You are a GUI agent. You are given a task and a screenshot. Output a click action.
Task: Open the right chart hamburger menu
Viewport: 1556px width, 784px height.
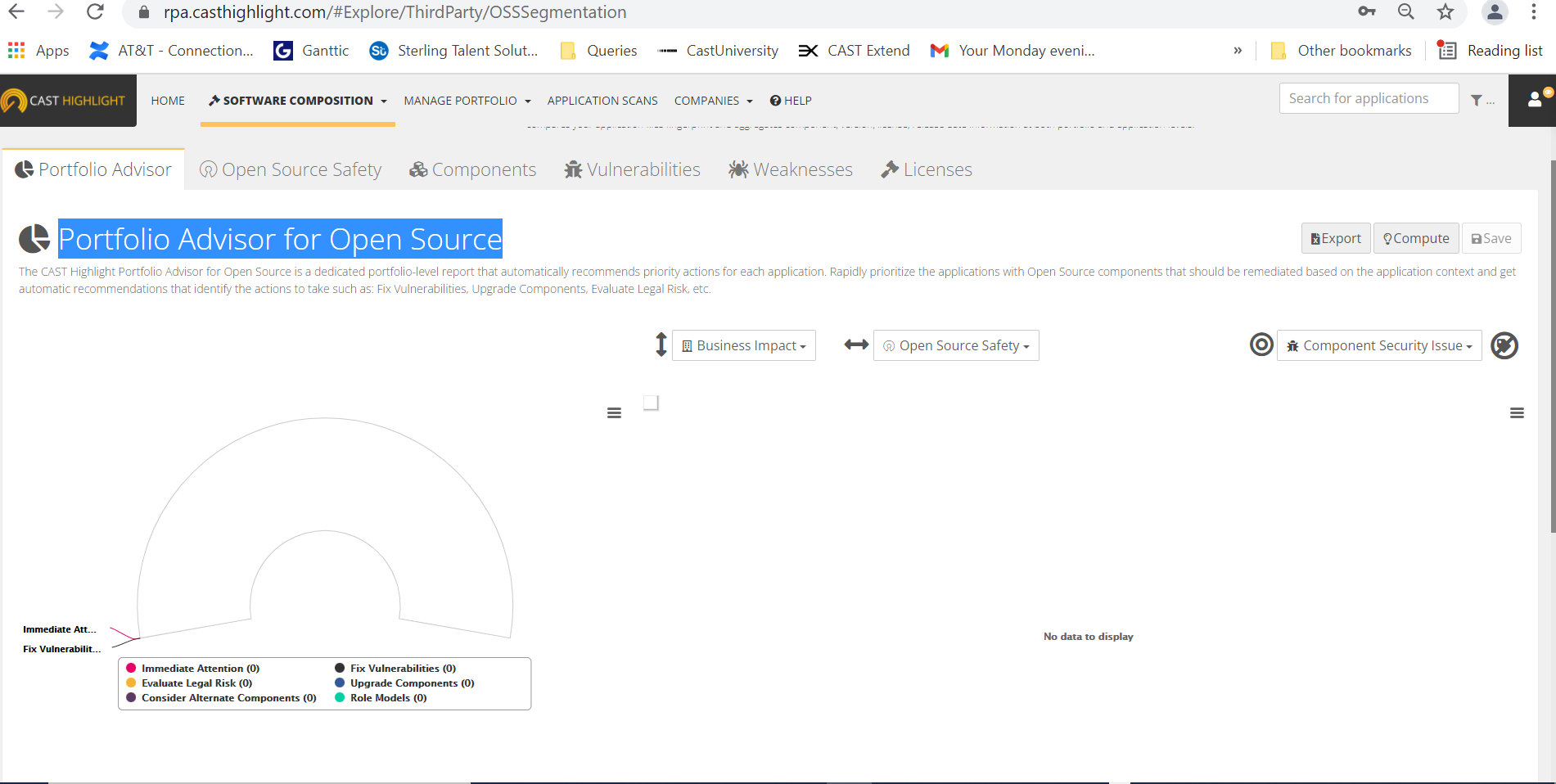point(1517,413)
